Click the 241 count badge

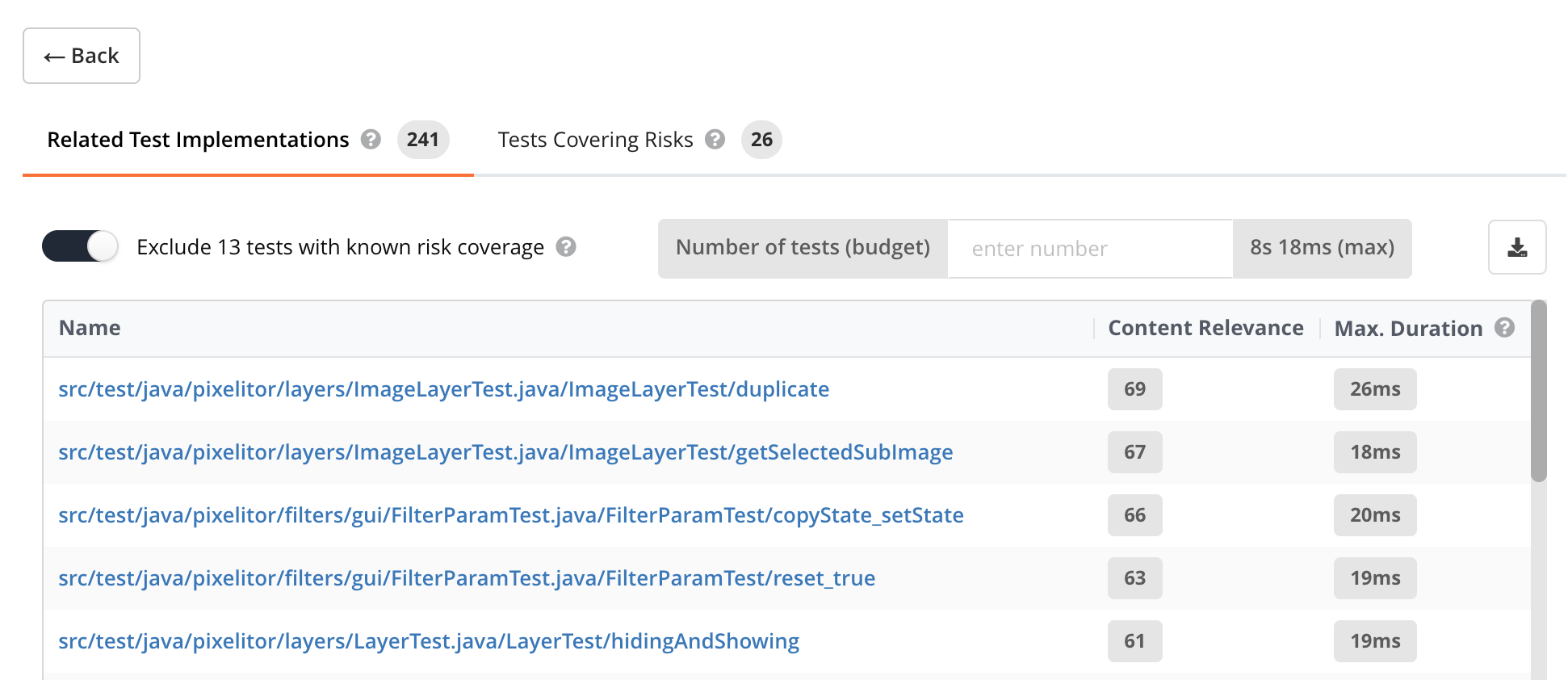pos(423,140)
